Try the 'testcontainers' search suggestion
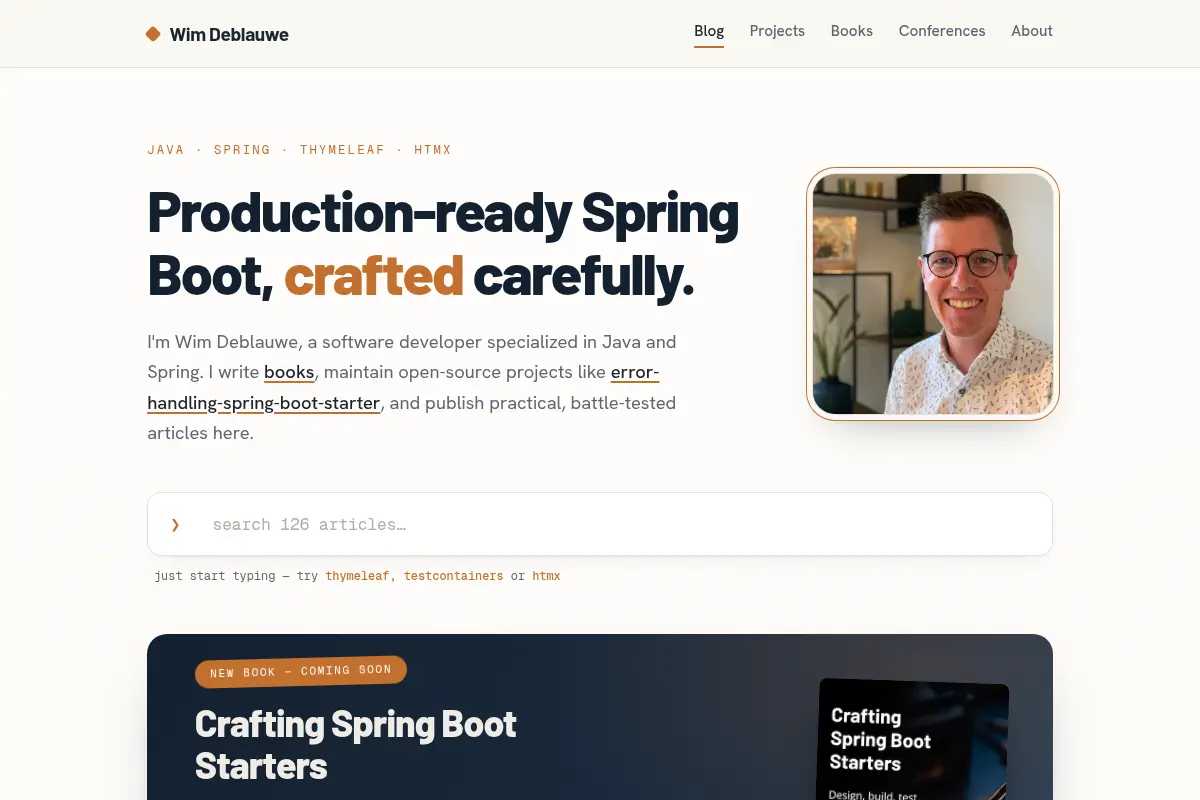Viewport: 1200px width, 800px height. click(453, 576)
